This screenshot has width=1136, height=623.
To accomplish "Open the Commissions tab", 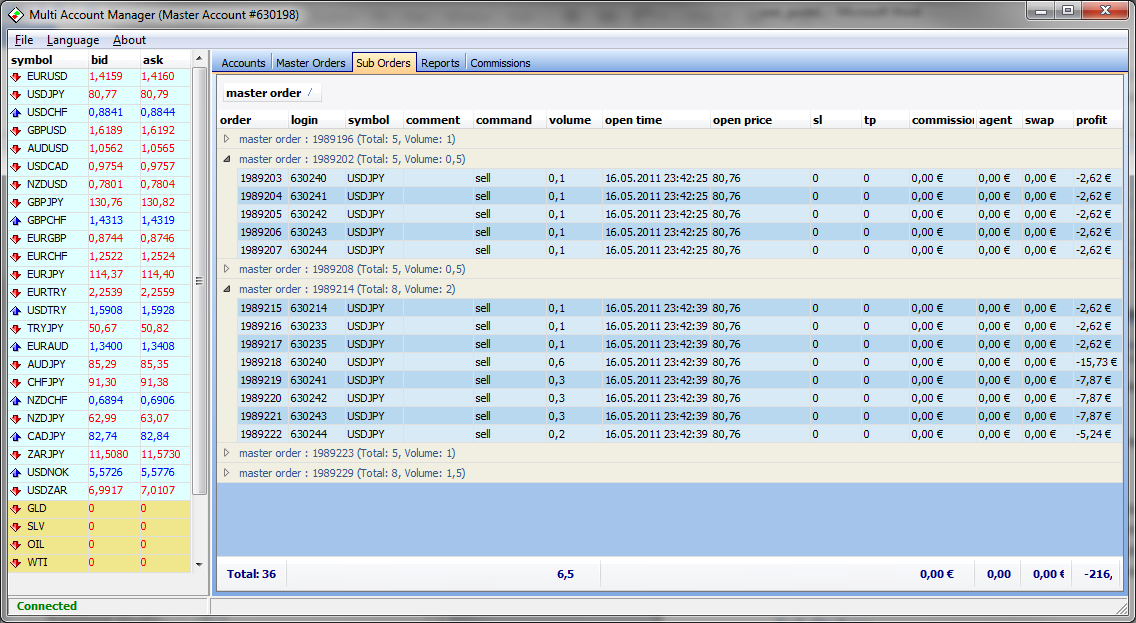I will click(x=500, y=63).
